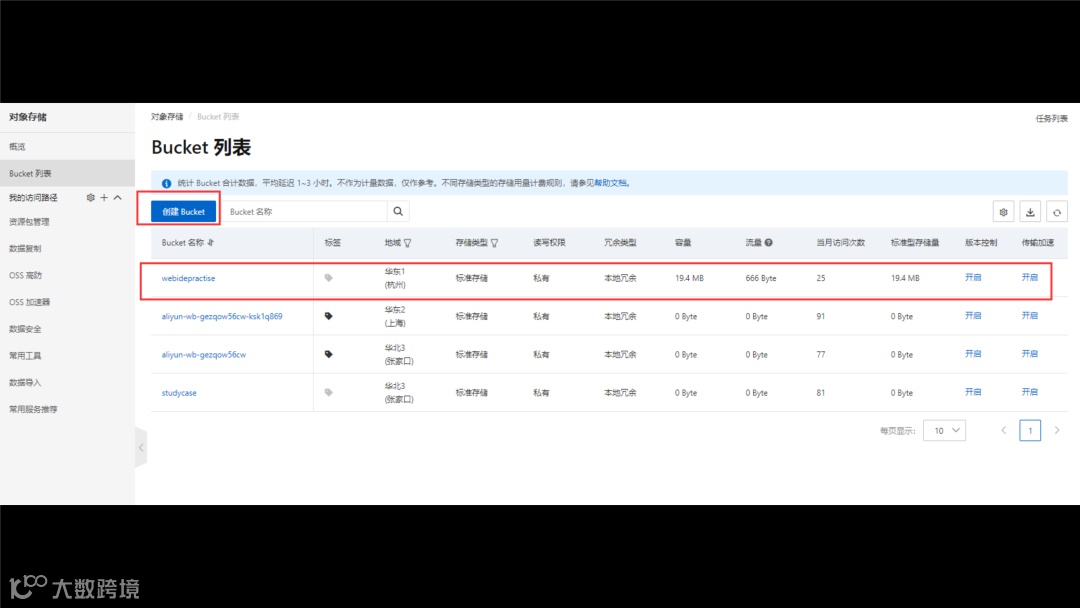Open the aliyun-wb-gezqow56cw-ksk1q869 bucket
1080x608 pixels.
click(222, 316)
